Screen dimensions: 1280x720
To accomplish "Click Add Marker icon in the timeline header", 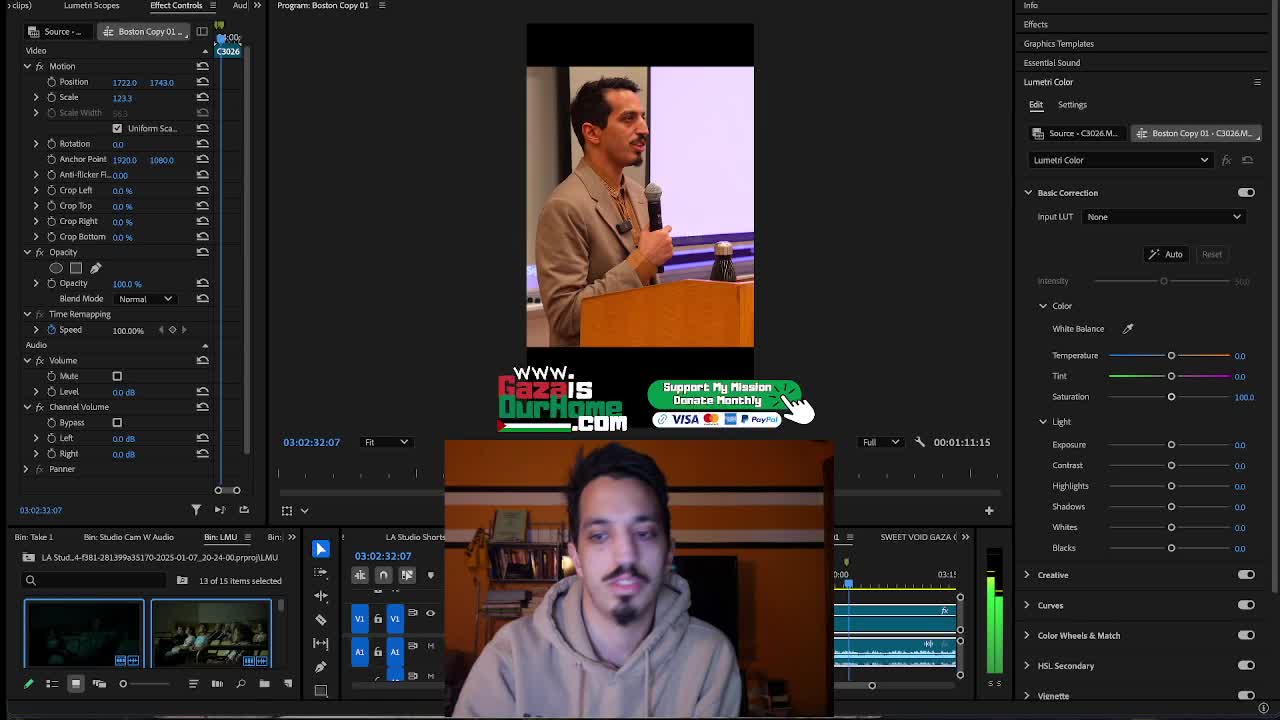I will tap(431, 575).
